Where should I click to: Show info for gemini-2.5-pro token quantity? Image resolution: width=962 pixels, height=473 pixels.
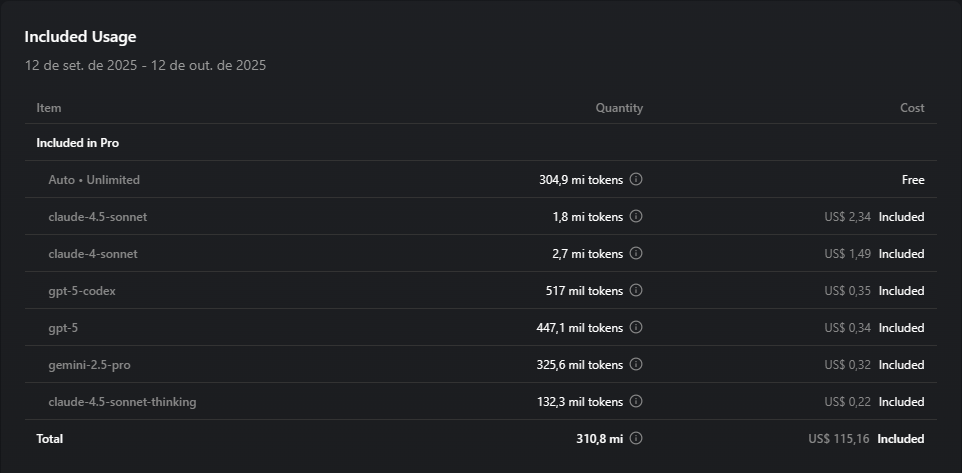click(636, 365)
